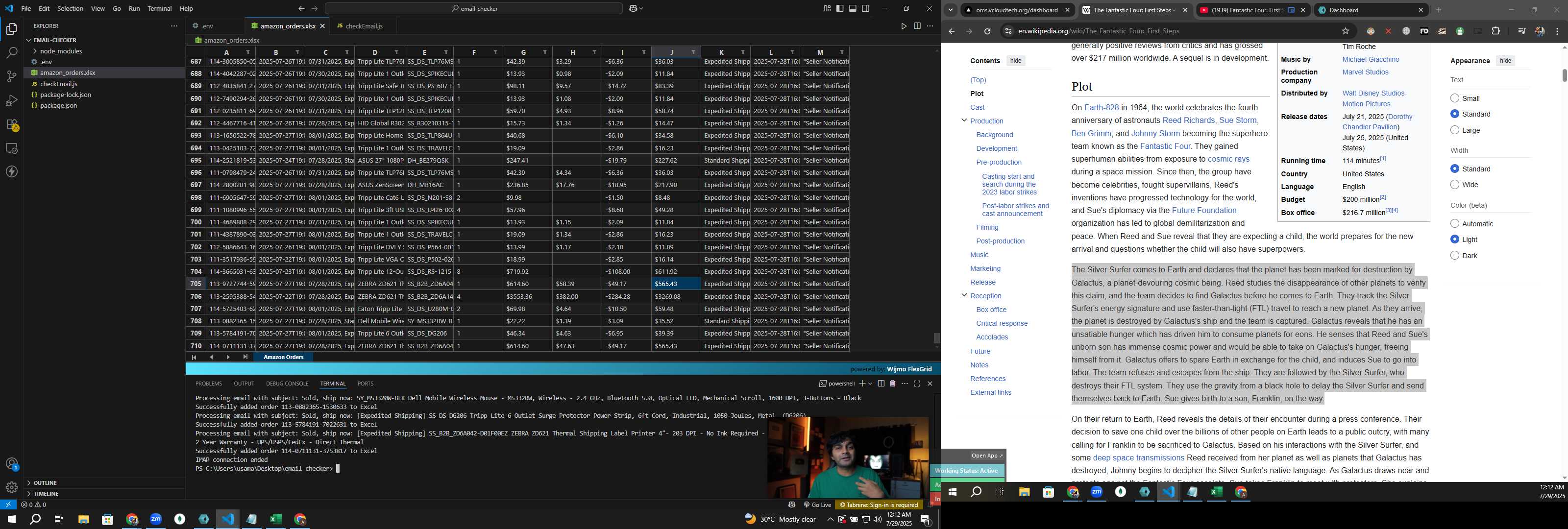Open the new terminal profile dropdown arrow
The width and height of the screenshot is (1568, 529).
(x=870, y=384)
